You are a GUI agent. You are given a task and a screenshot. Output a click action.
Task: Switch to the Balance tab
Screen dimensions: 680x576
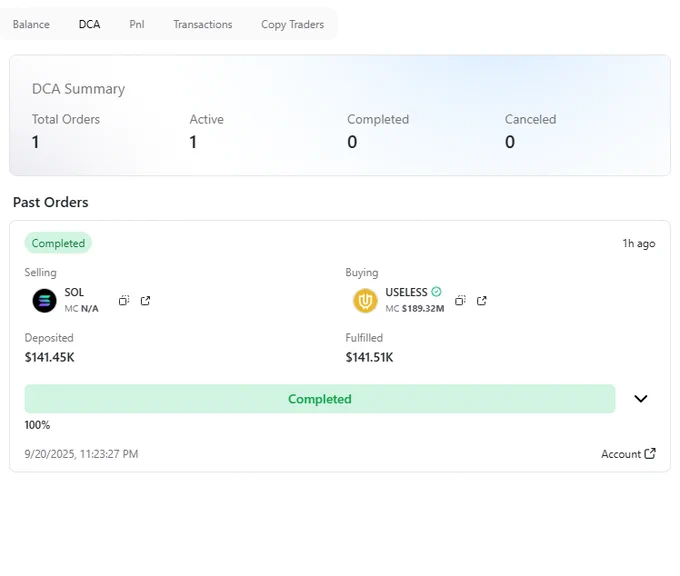click(31, 24)
